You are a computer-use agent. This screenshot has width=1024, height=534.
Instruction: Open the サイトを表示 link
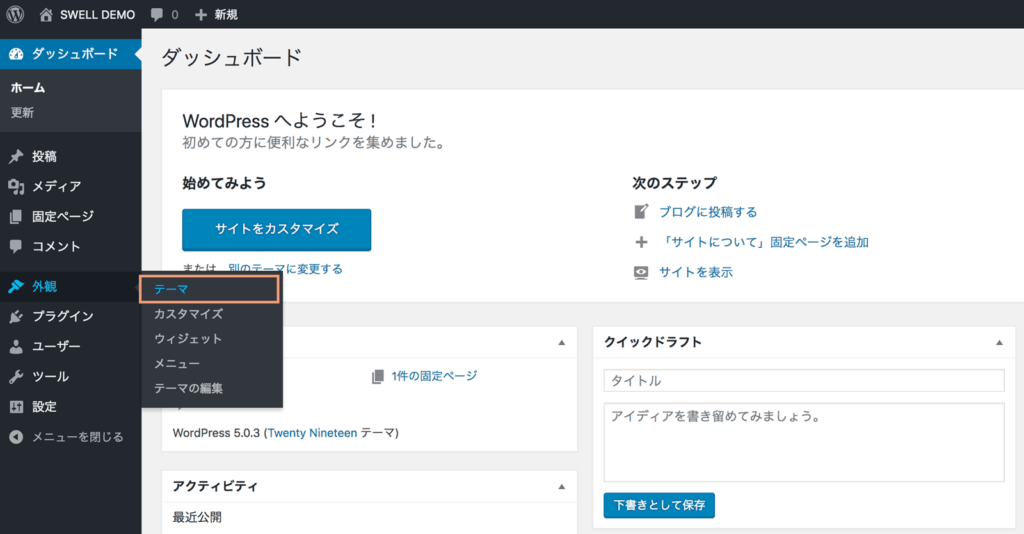(x=696, y=272)
